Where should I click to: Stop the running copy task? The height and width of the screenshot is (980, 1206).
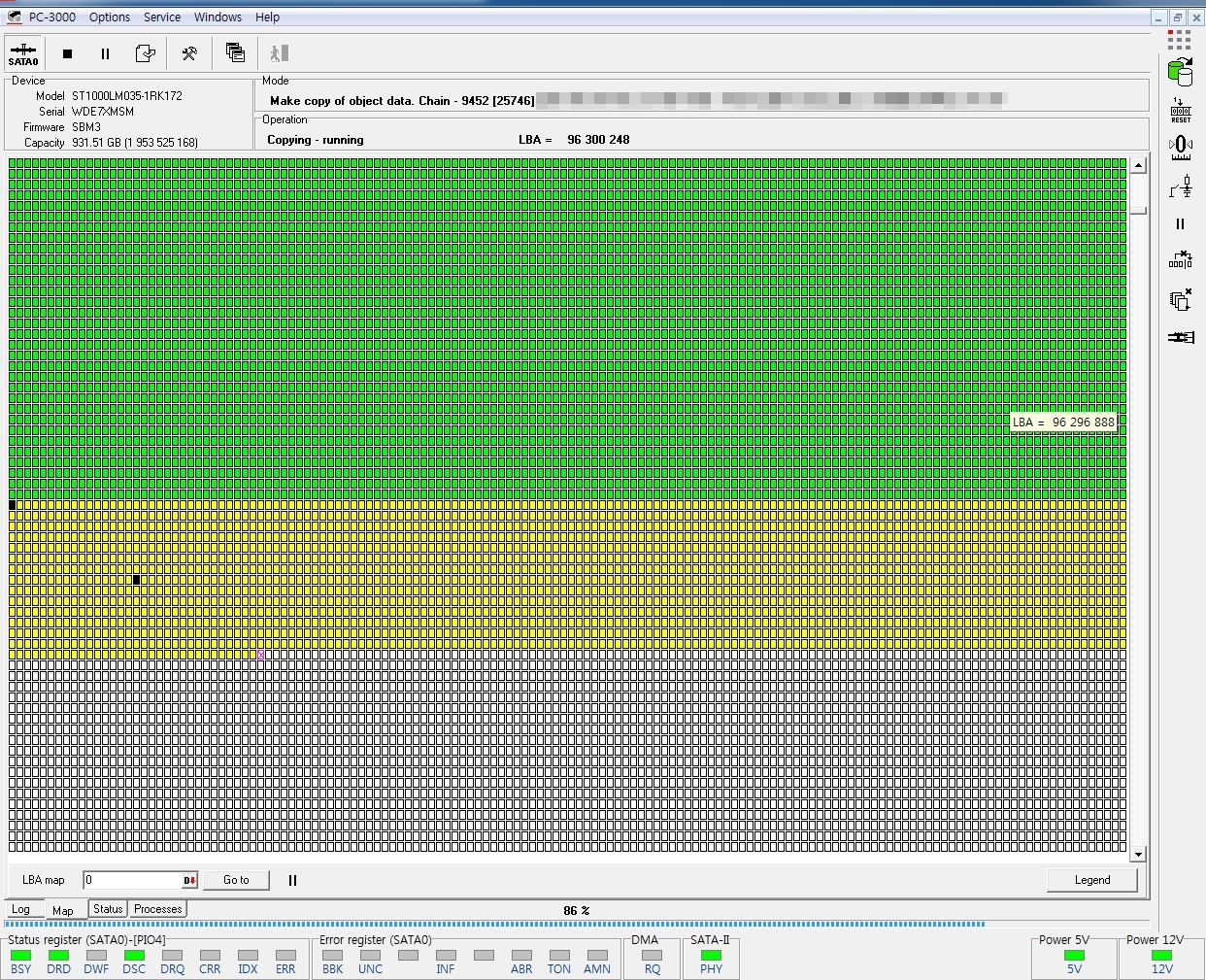pyautogui.click(x=67, y=53)
